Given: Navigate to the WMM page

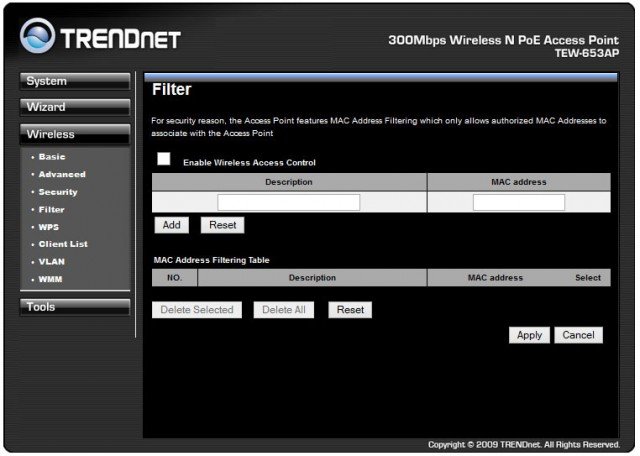Looking at the screenshot, I should click(x=50, y=279).
